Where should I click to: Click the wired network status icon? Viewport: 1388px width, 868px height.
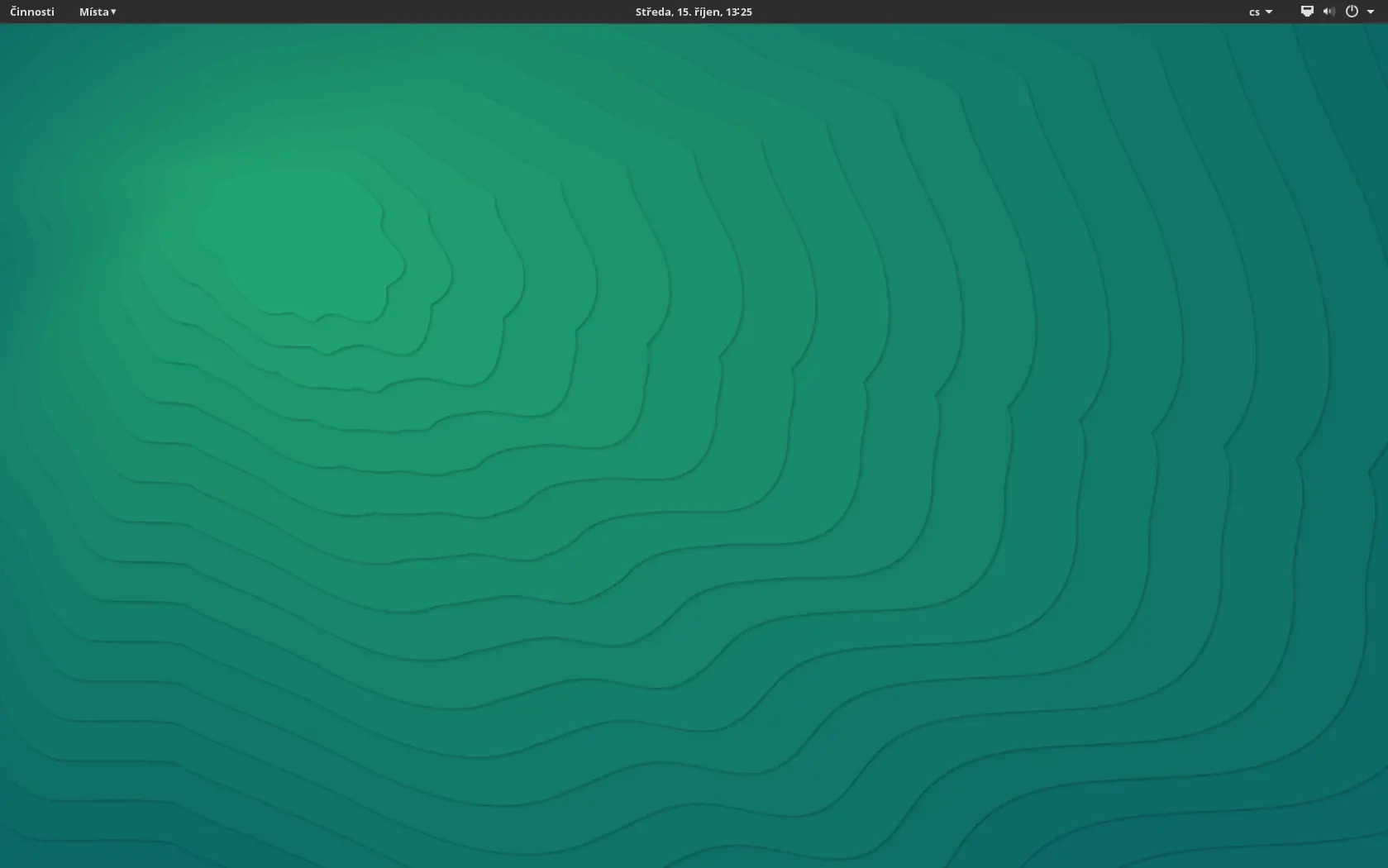(1307, 12)
